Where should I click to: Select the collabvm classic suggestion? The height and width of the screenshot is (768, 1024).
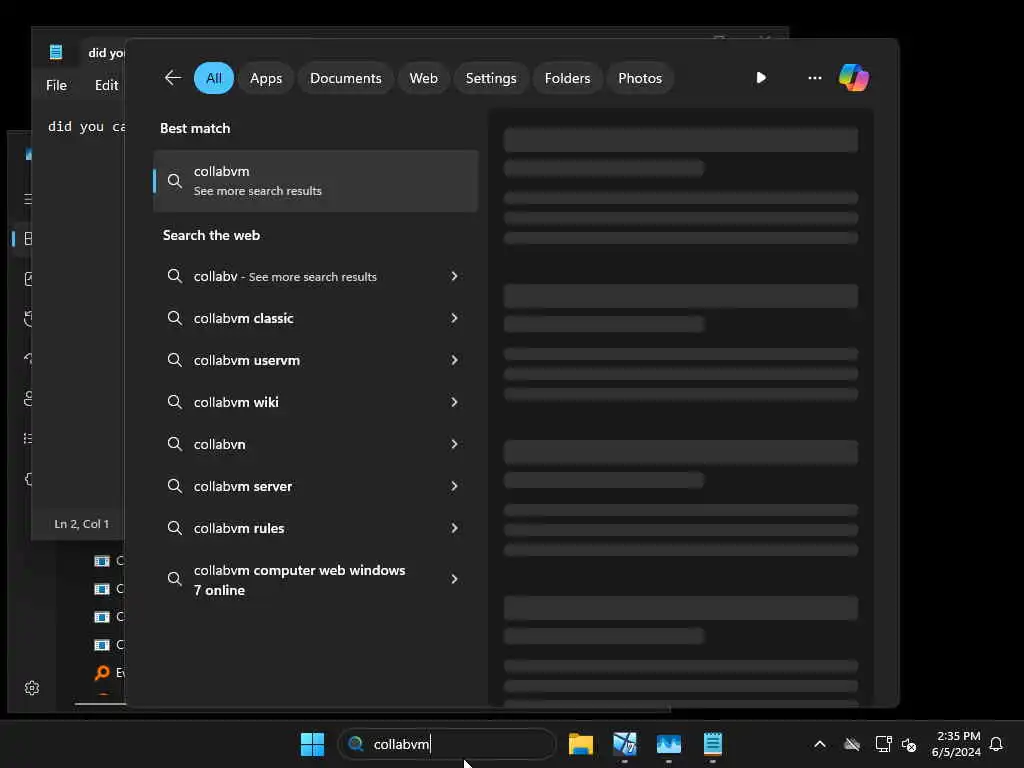(315, 318)
